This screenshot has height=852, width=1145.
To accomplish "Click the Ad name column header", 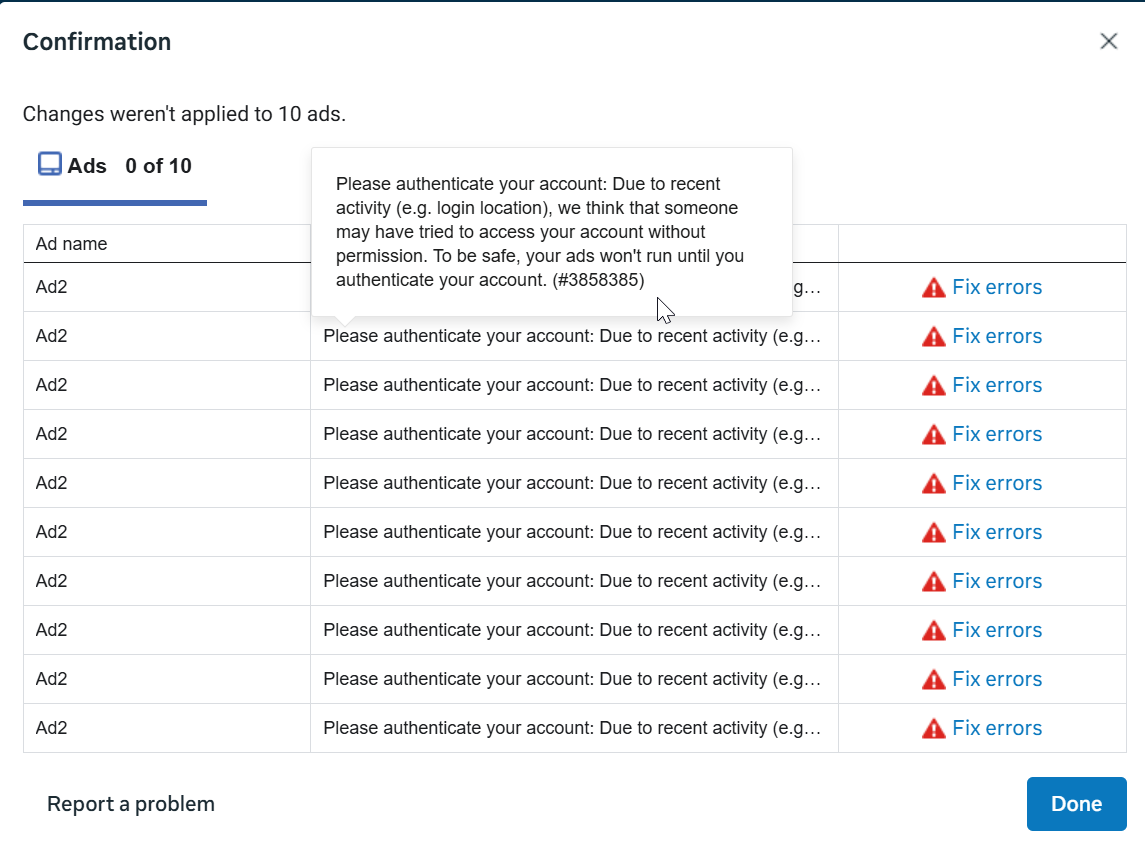I will click(72, 244).
